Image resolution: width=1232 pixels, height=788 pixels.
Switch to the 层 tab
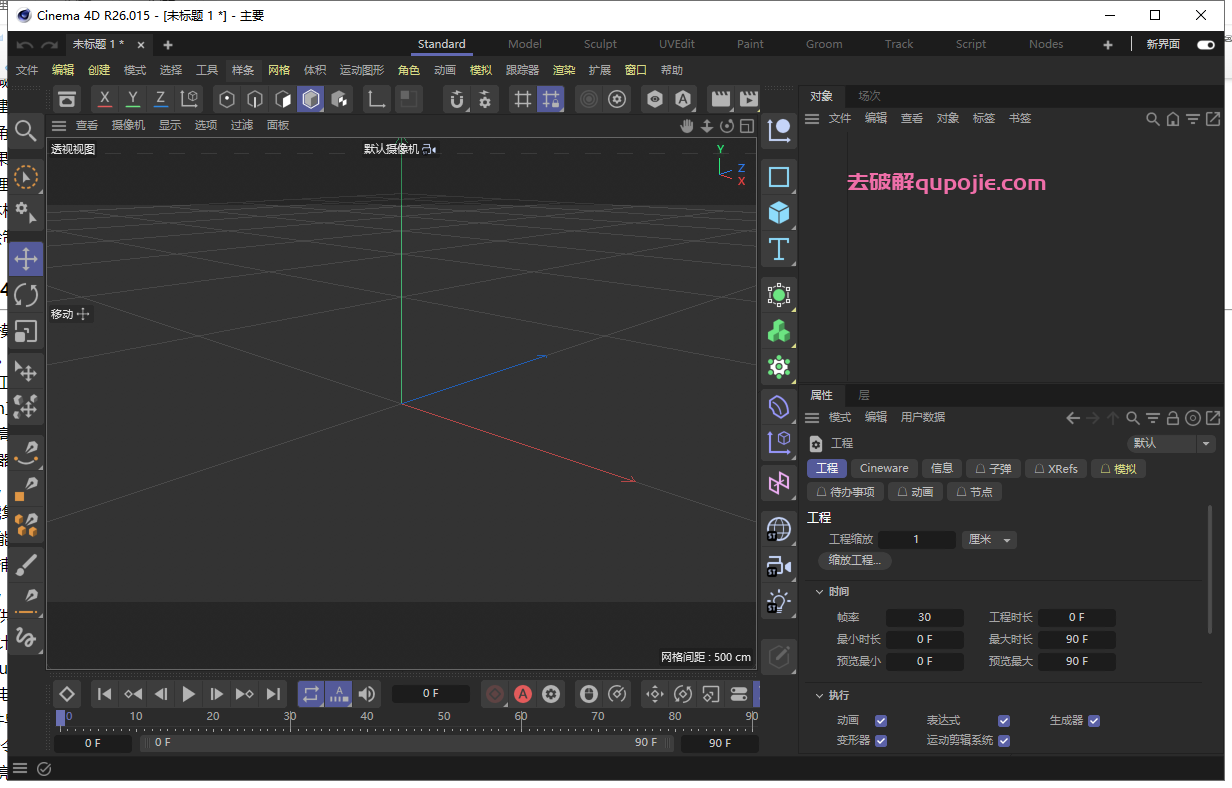coord(864,395)
